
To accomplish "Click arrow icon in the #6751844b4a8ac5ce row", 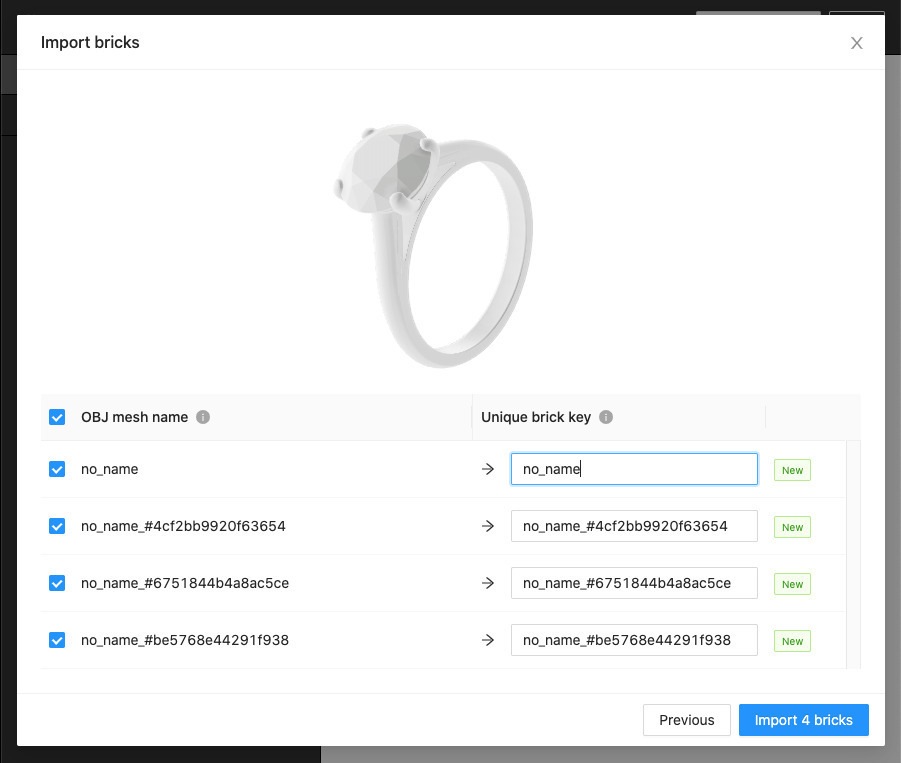I will 488,583.
